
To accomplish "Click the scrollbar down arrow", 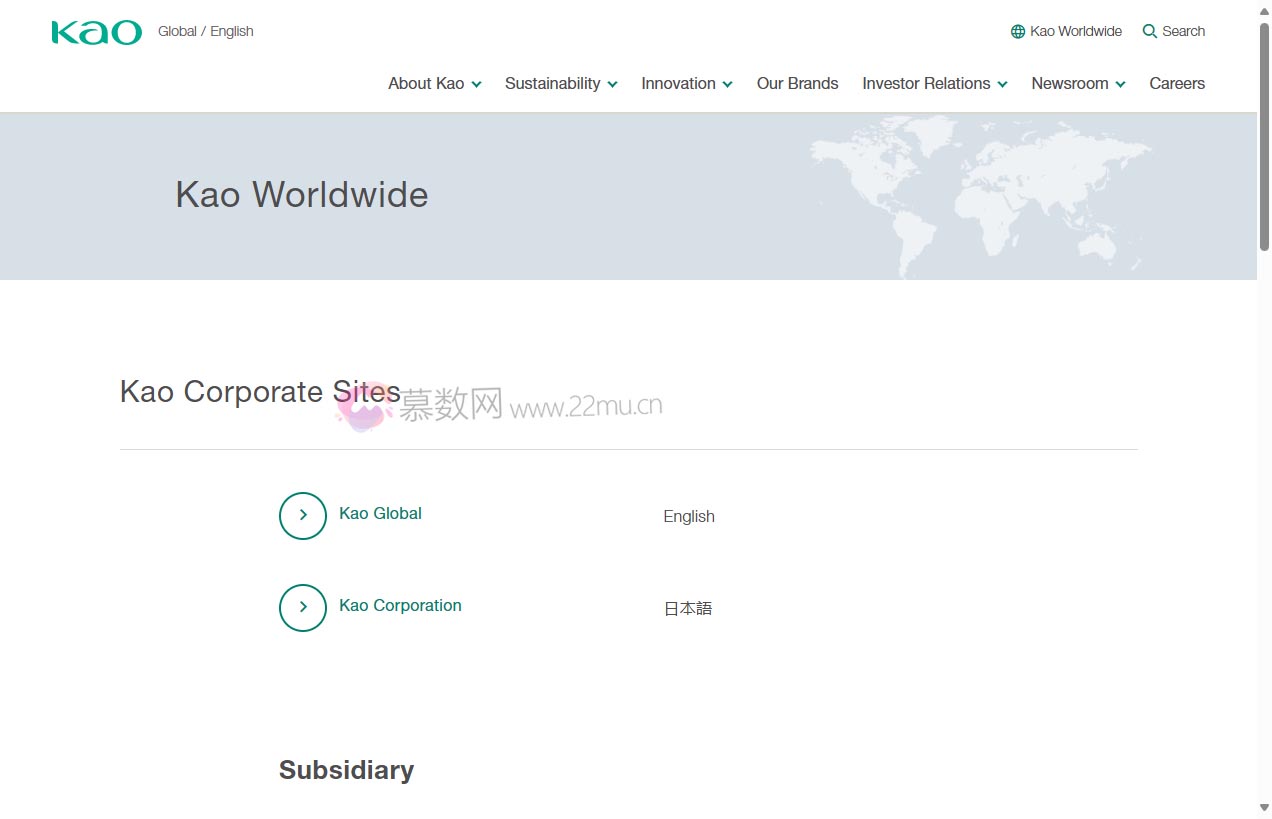I will tap(1264, 808).
